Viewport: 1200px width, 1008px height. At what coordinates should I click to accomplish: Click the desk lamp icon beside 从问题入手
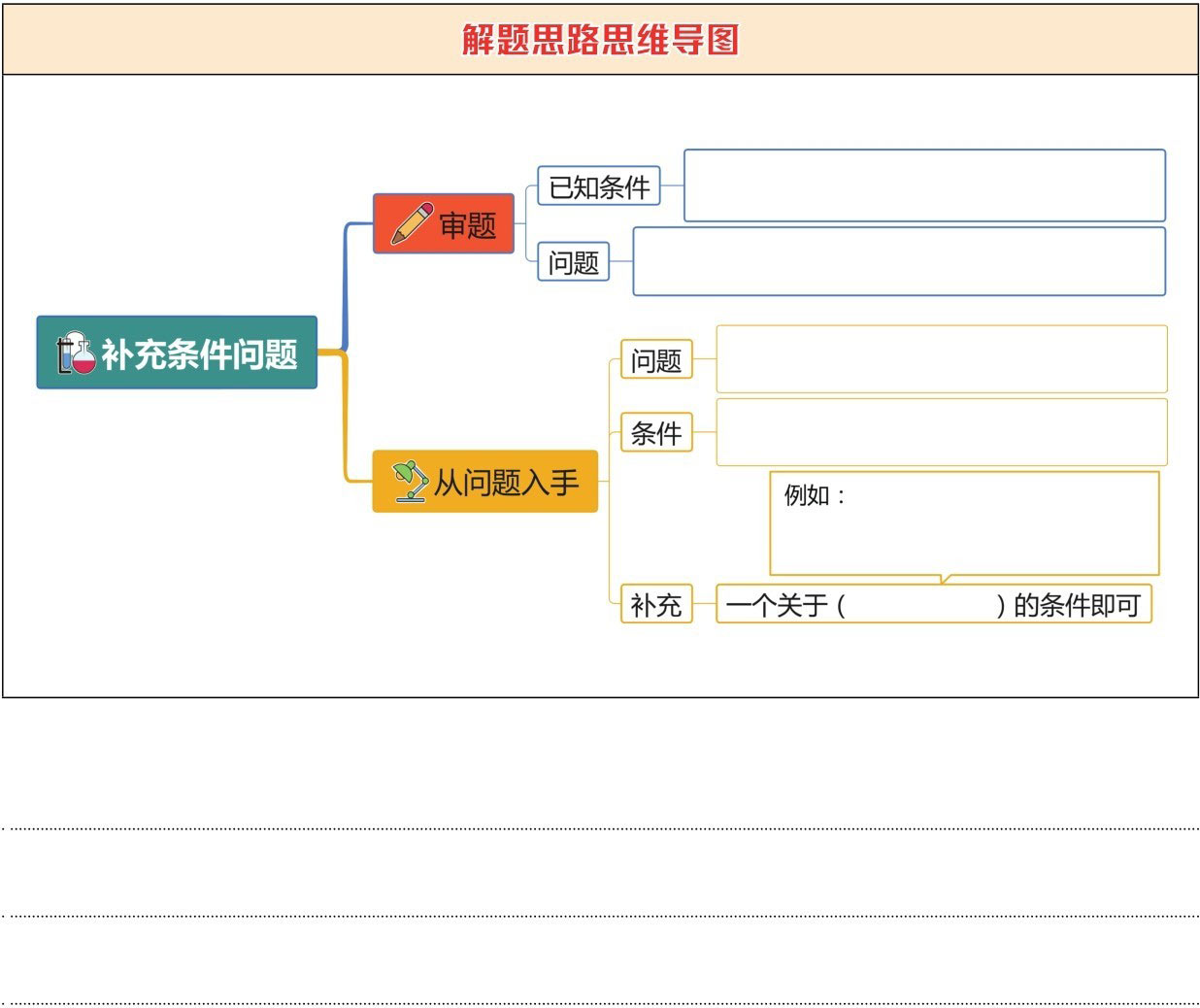tap(410, 481)
